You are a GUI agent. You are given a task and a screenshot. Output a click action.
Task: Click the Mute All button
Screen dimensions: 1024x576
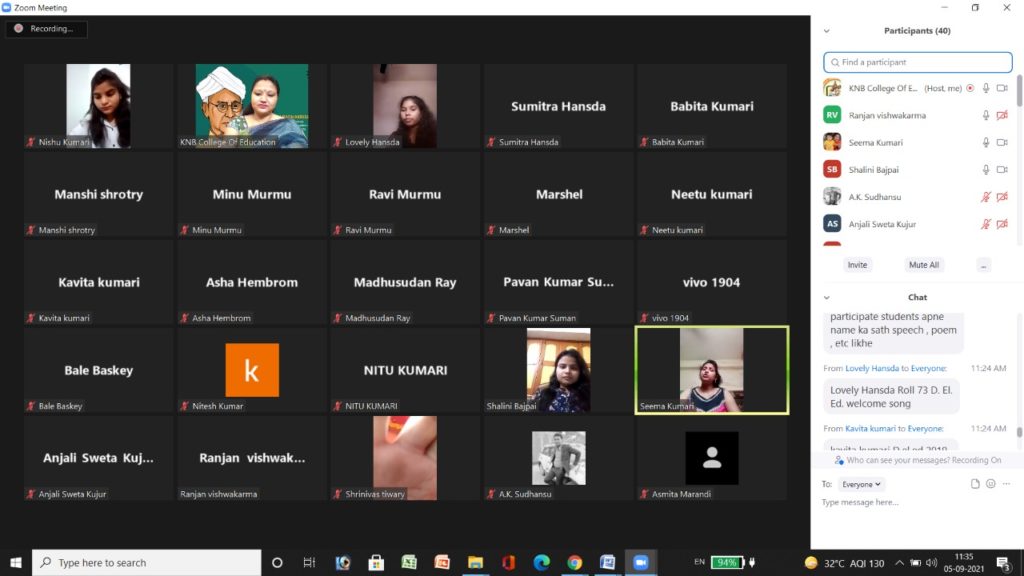pyautogui.click(x=923, y=265)
